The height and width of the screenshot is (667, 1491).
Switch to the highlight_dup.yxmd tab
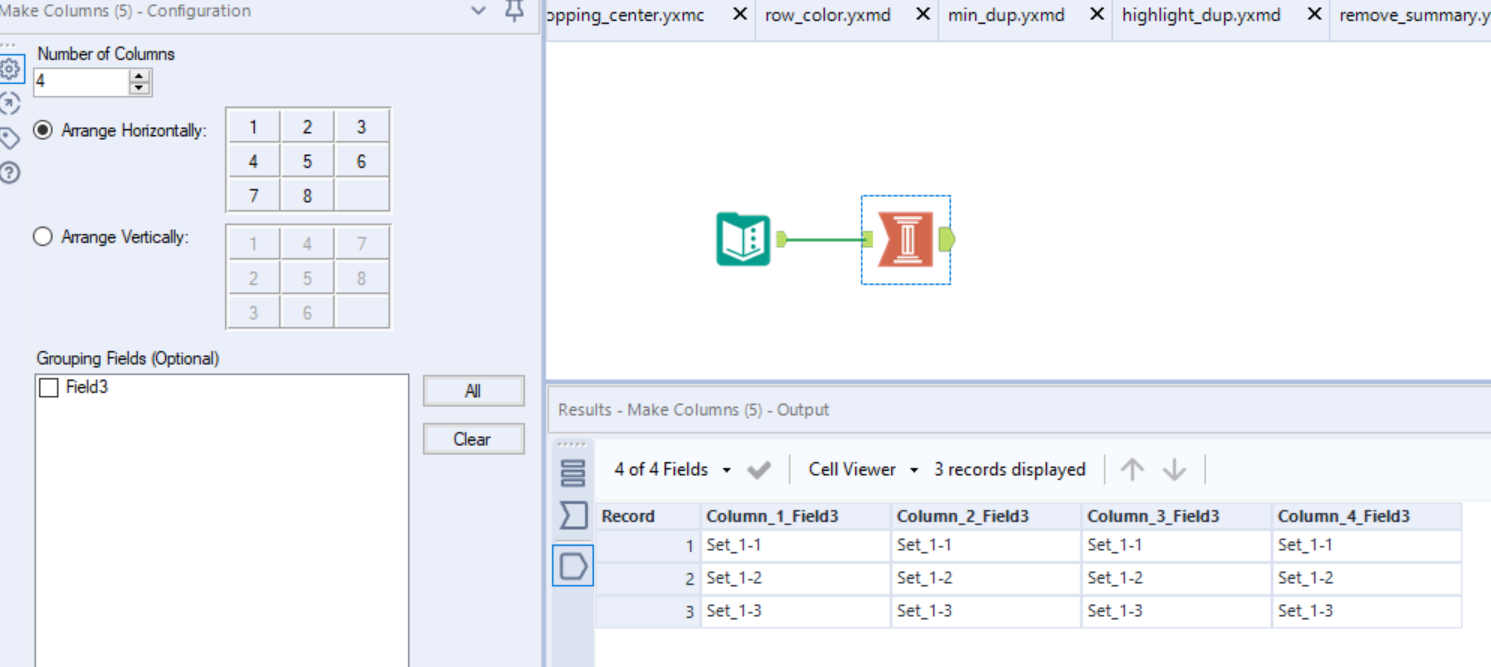pyautogui.click(x=1202, y=15)
